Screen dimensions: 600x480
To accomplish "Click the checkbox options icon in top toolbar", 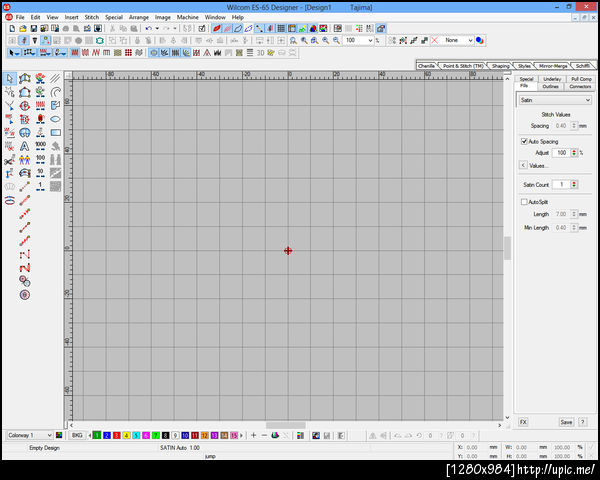I will tap(202, 28).
